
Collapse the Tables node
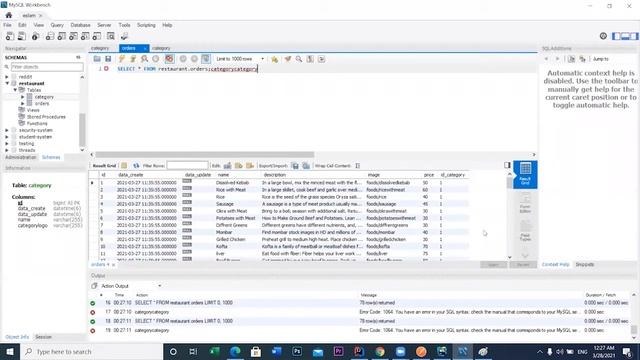(15, 90)
